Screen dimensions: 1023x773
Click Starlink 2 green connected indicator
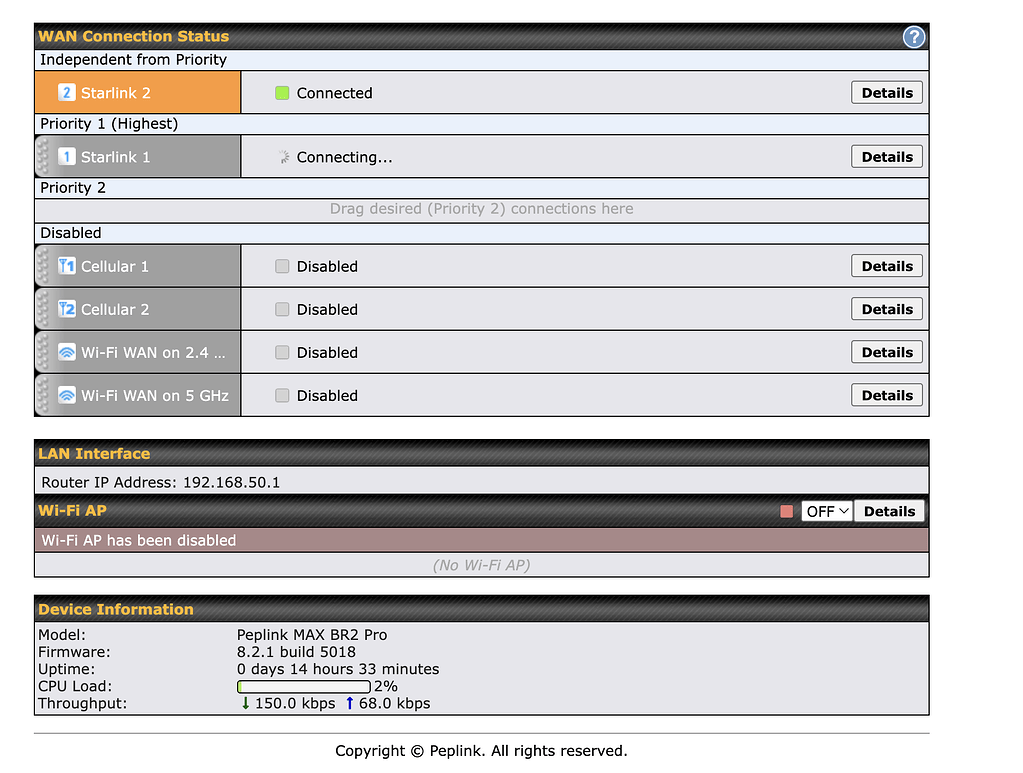click(282, 93)
